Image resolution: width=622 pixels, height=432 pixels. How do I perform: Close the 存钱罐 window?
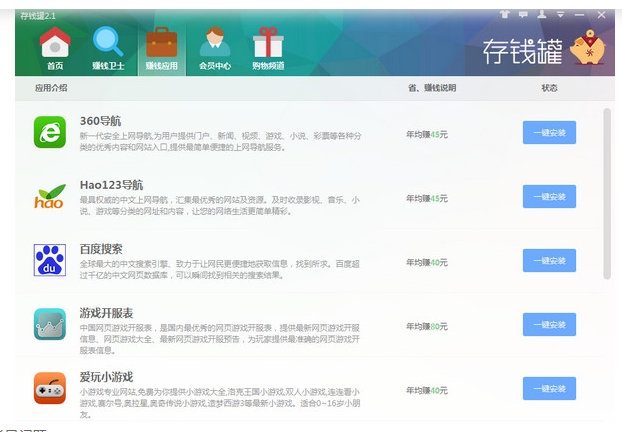click(601, 15)
